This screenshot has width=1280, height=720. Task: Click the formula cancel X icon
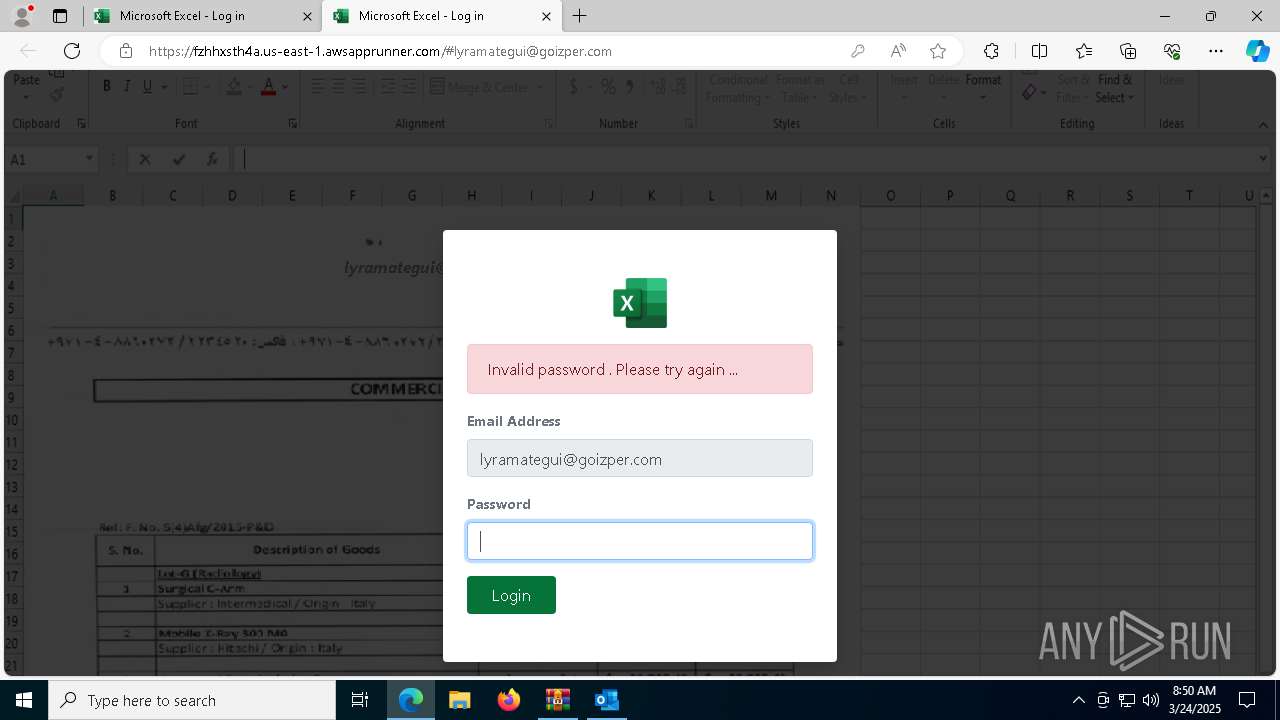[145, 159]
